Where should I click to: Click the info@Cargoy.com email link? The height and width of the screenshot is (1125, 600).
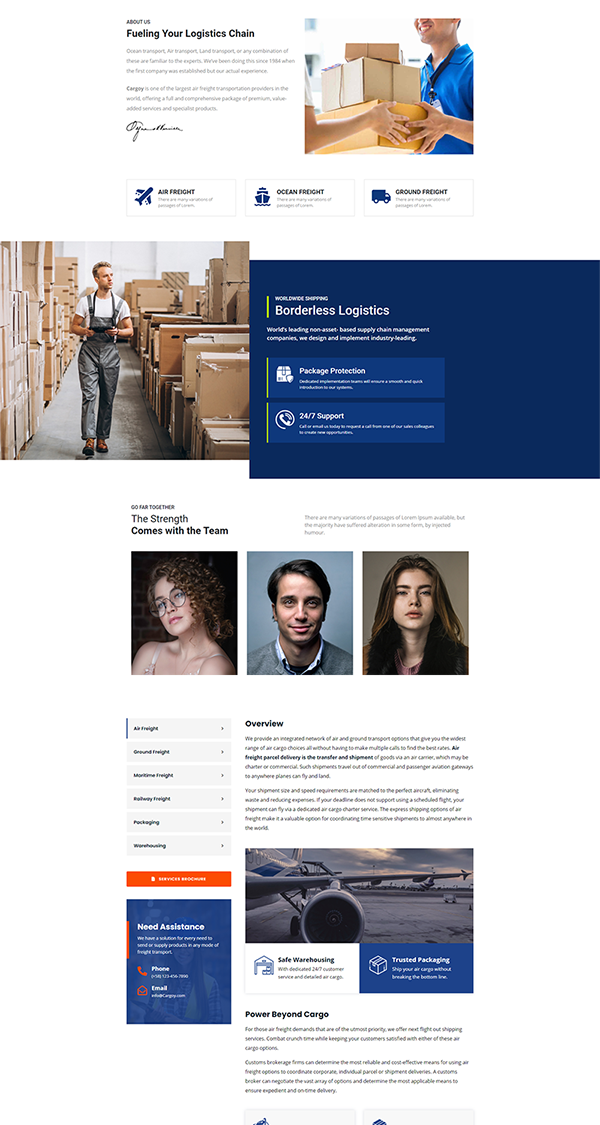(x=169, y=995)
